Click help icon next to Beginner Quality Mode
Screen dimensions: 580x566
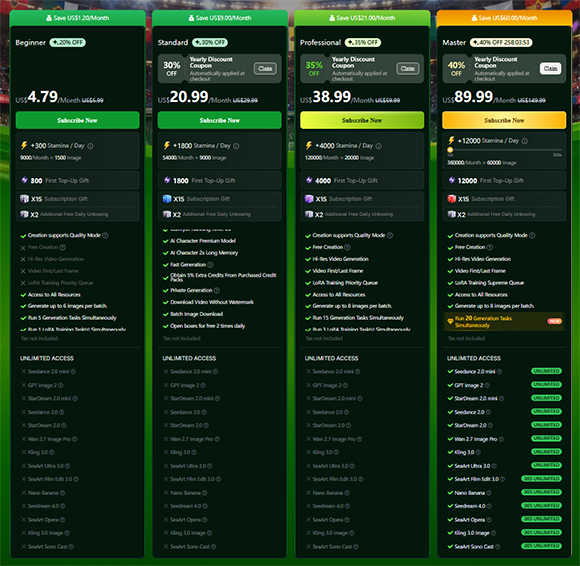[x=105, y=235]
